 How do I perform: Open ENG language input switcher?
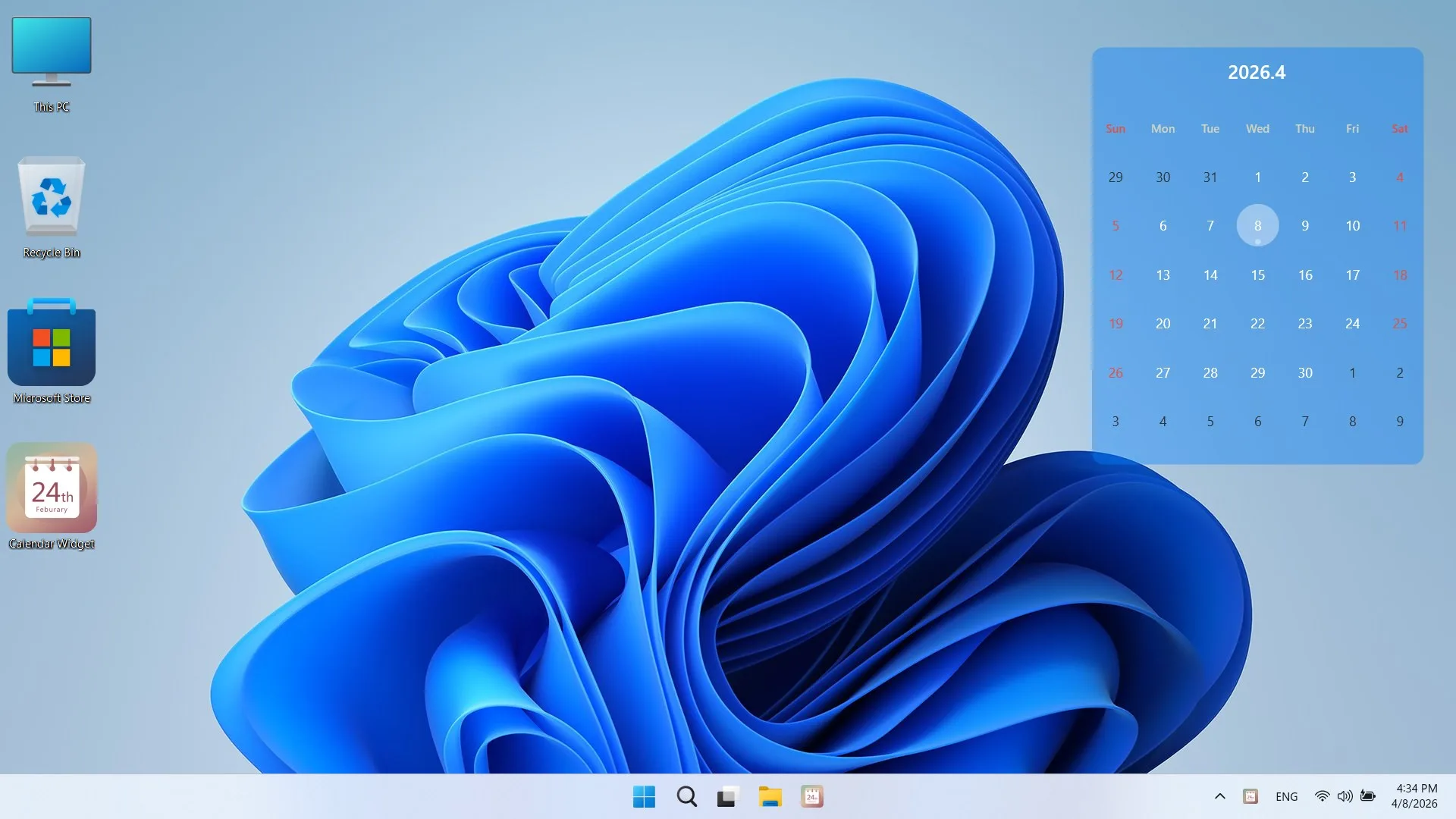tap(1286, 796)
